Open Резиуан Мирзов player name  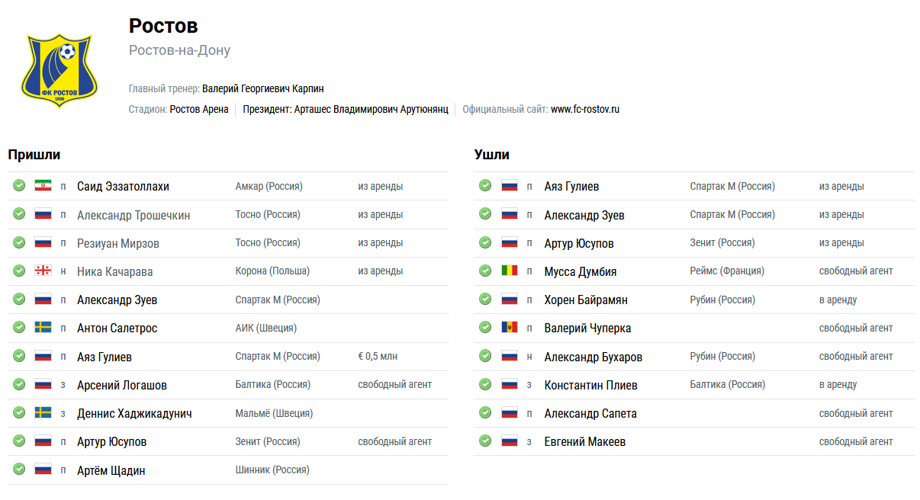118,243
